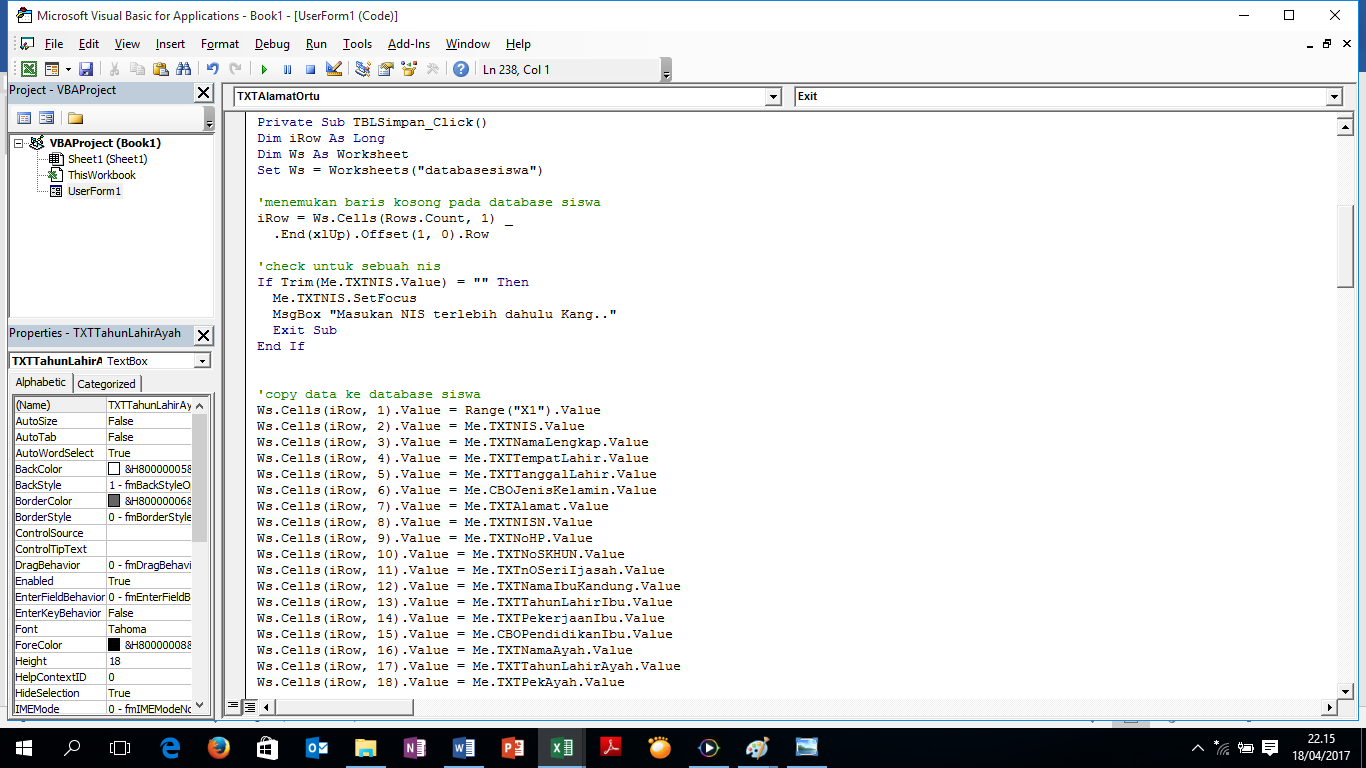The width and height of the screenshot is (1366, 768).
Task: Open the TXTAlamatOrtu object dropdown
Action: 772,97
